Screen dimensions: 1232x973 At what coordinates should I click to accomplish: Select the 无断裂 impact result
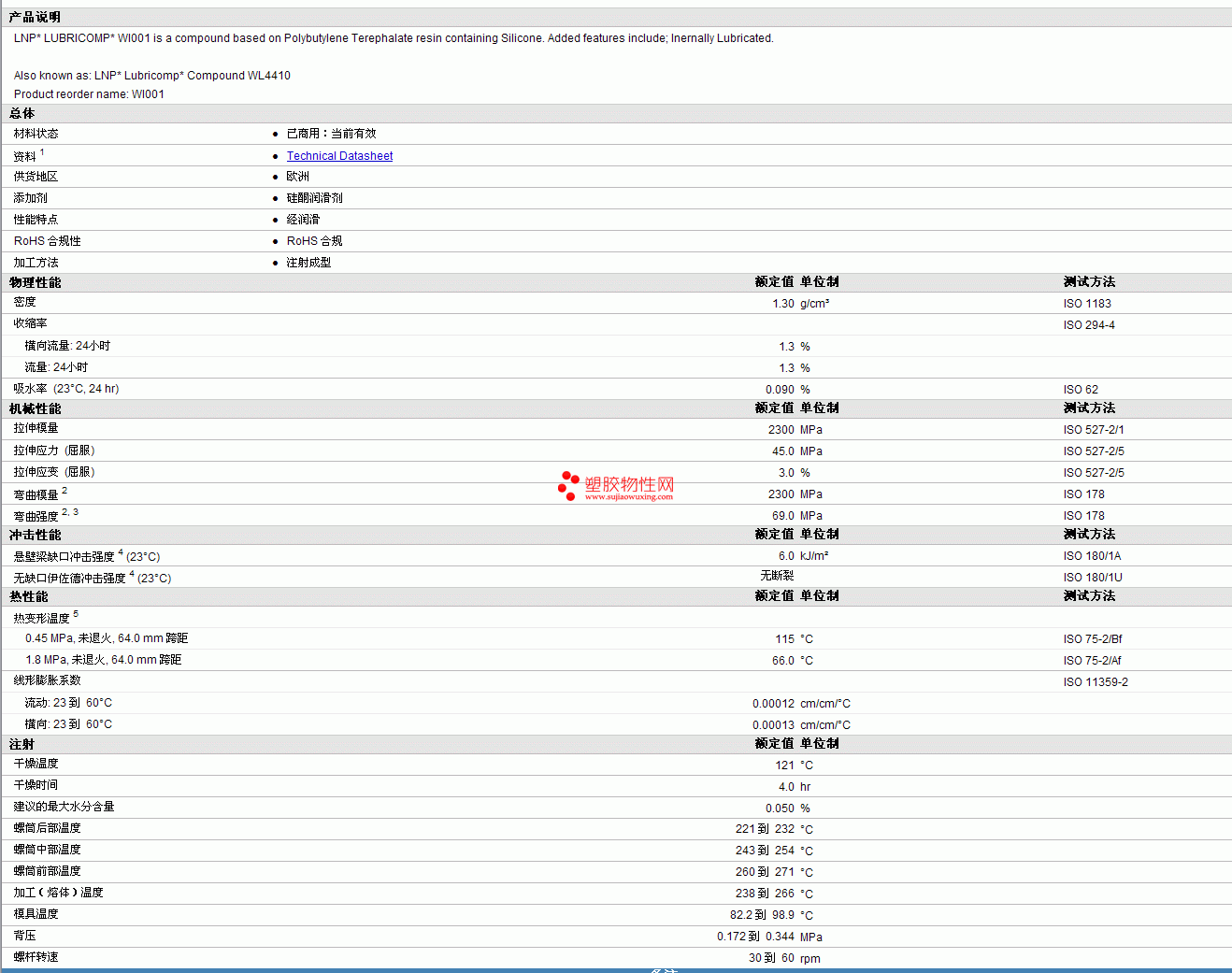click(x=777, y=576)
